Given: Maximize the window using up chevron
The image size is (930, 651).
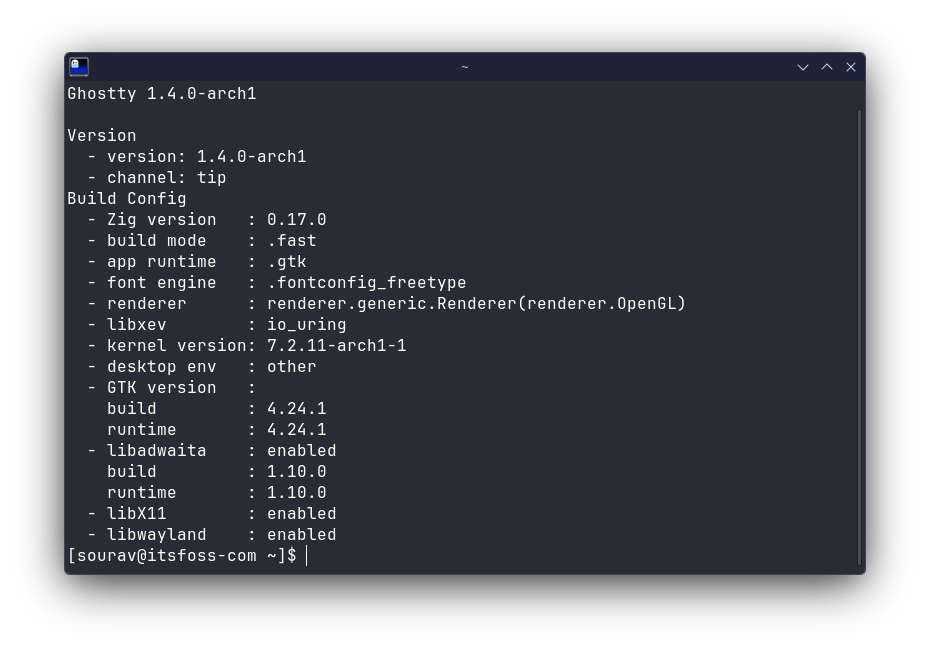Looking at the screenshot, I should (827, 67).
